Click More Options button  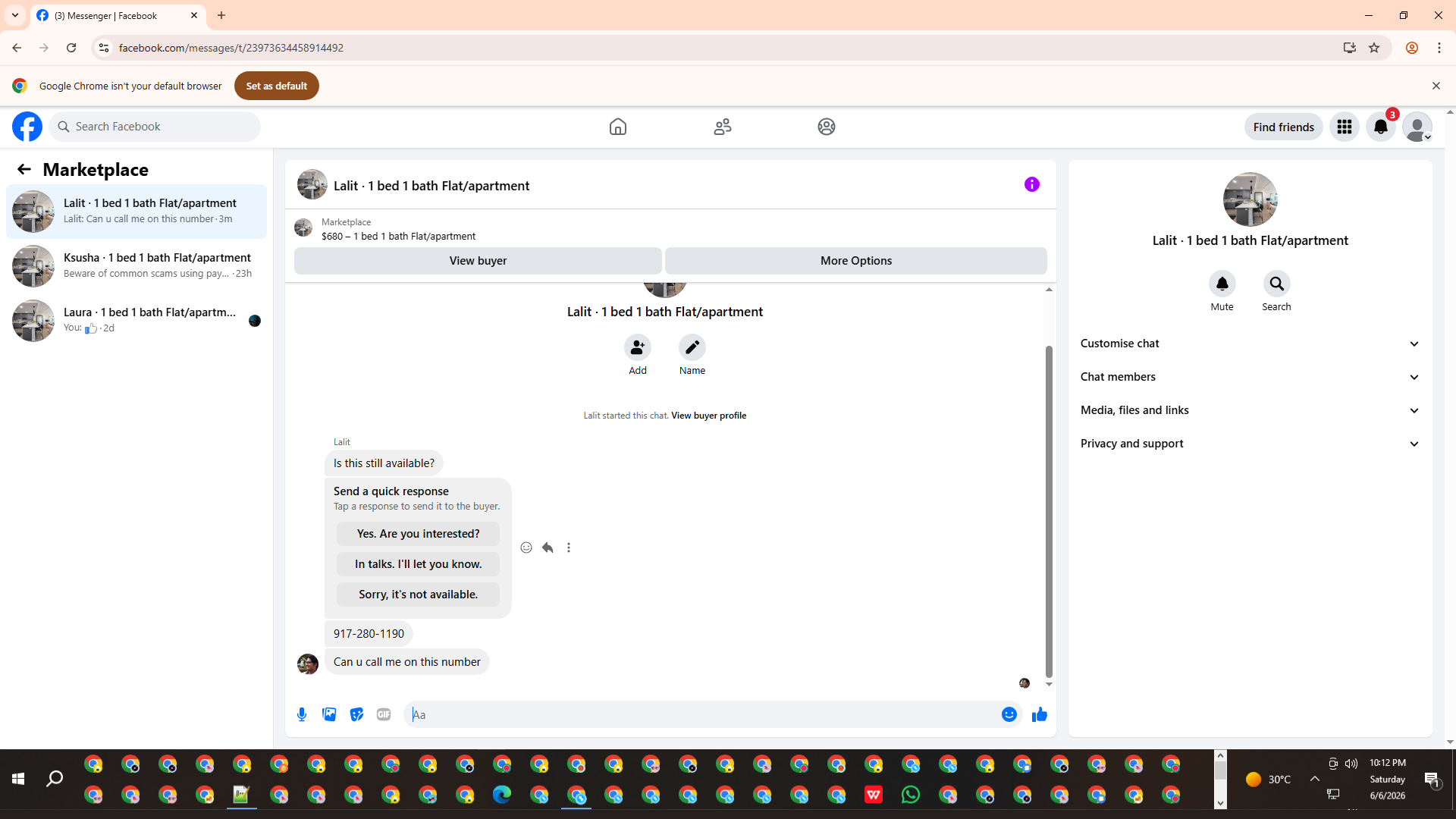pyautogui.click(x=856, y=261)
